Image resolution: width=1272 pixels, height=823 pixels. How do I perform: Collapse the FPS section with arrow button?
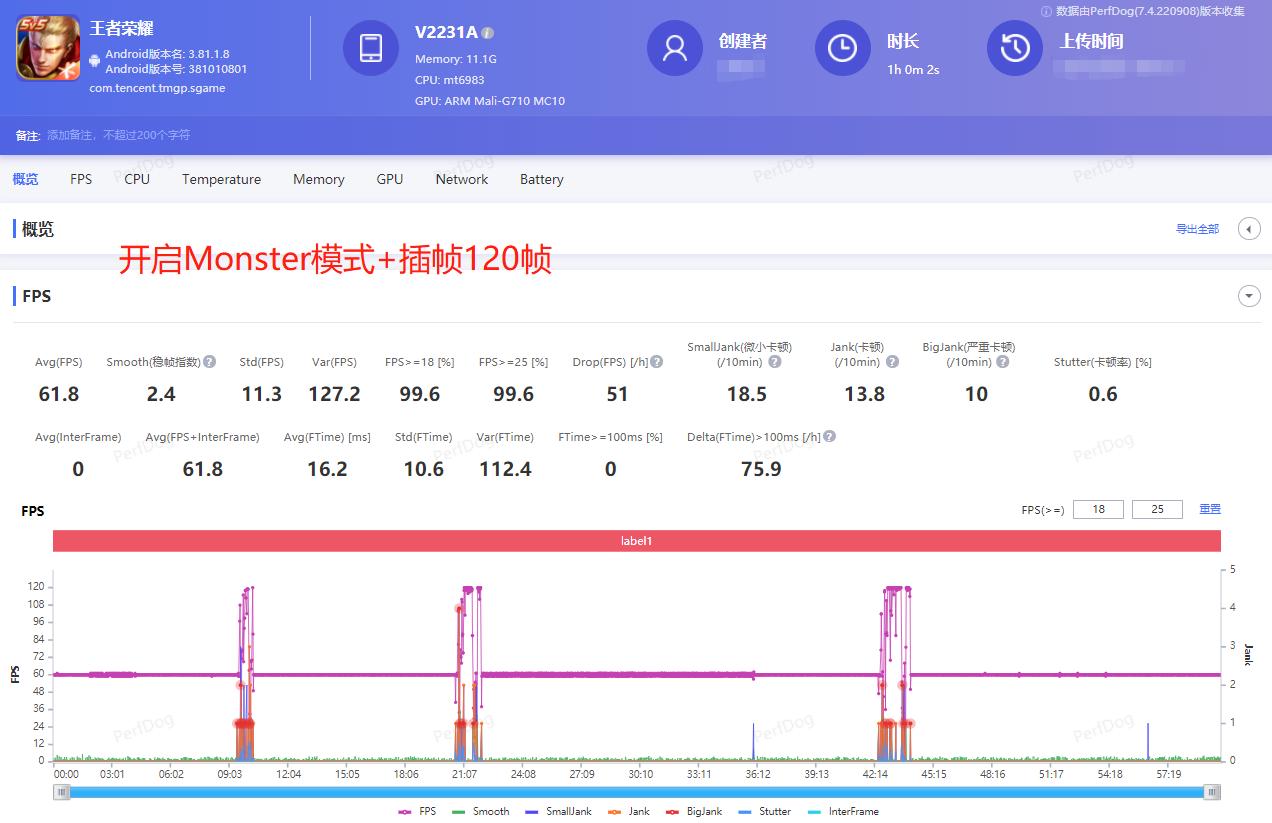[x=1249, y=296]
